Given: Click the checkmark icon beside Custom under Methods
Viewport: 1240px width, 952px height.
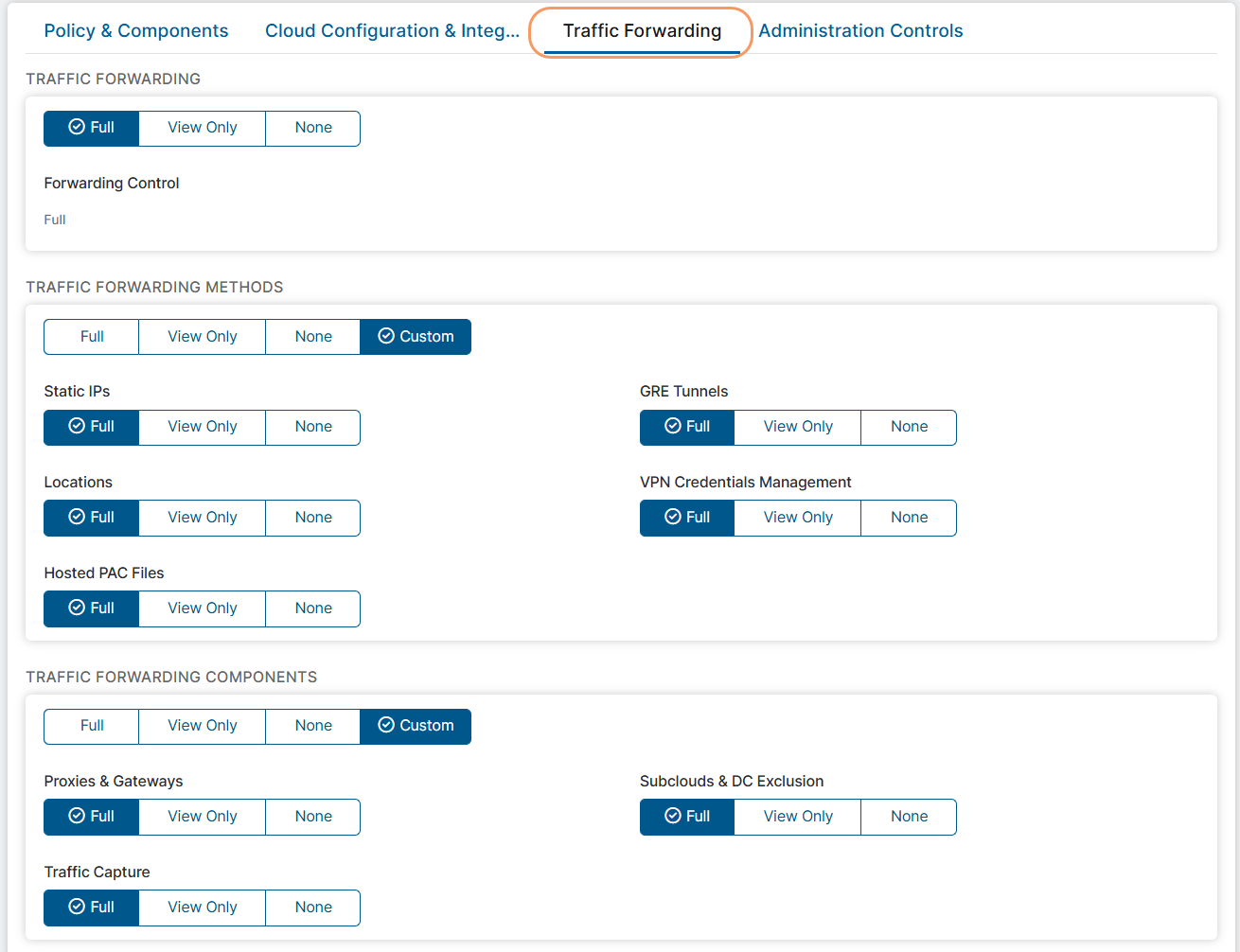Looking at the screenshot, I should pos(386,336).
